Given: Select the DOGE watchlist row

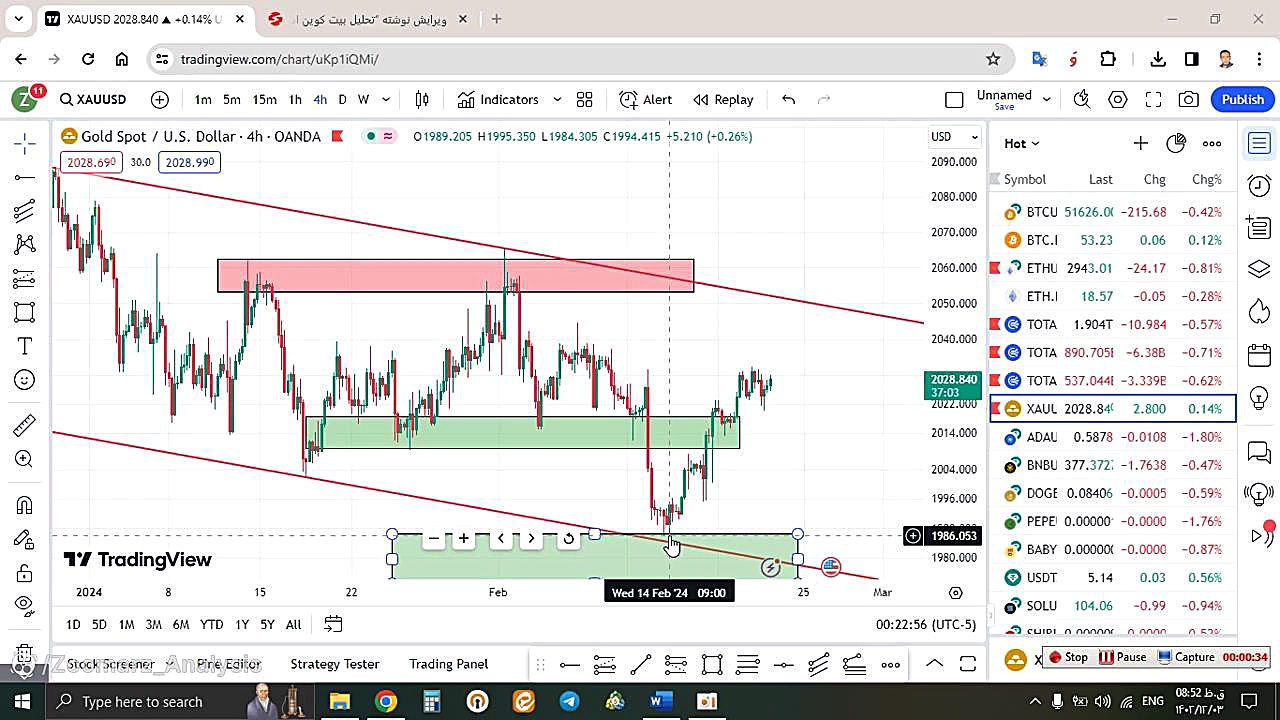Looking at the screenshot, I should pyautogui.click(x=1113, y=493).
